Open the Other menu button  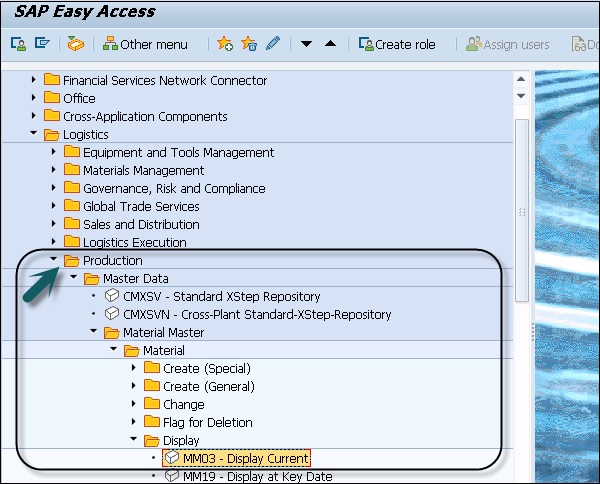[x=145, y=44]
